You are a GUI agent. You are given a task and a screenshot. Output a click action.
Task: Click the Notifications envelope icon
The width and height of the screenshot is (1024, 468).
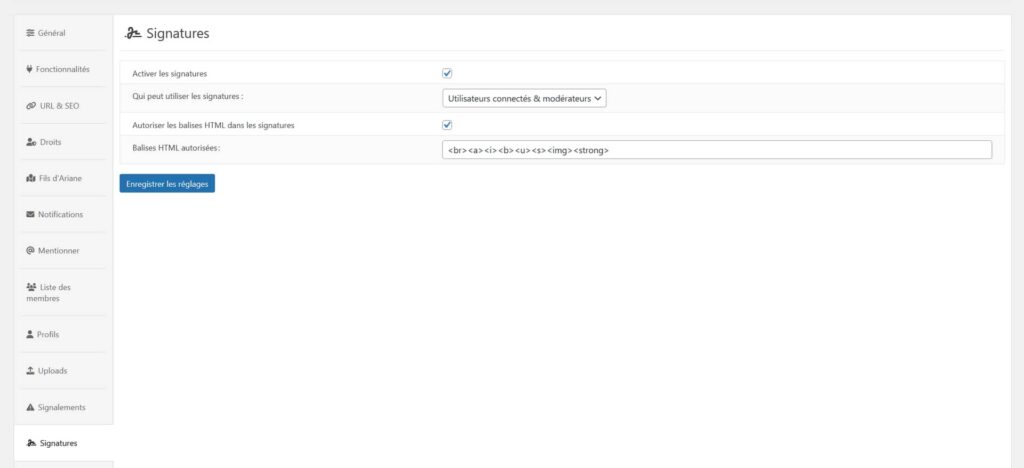(30, 214)
